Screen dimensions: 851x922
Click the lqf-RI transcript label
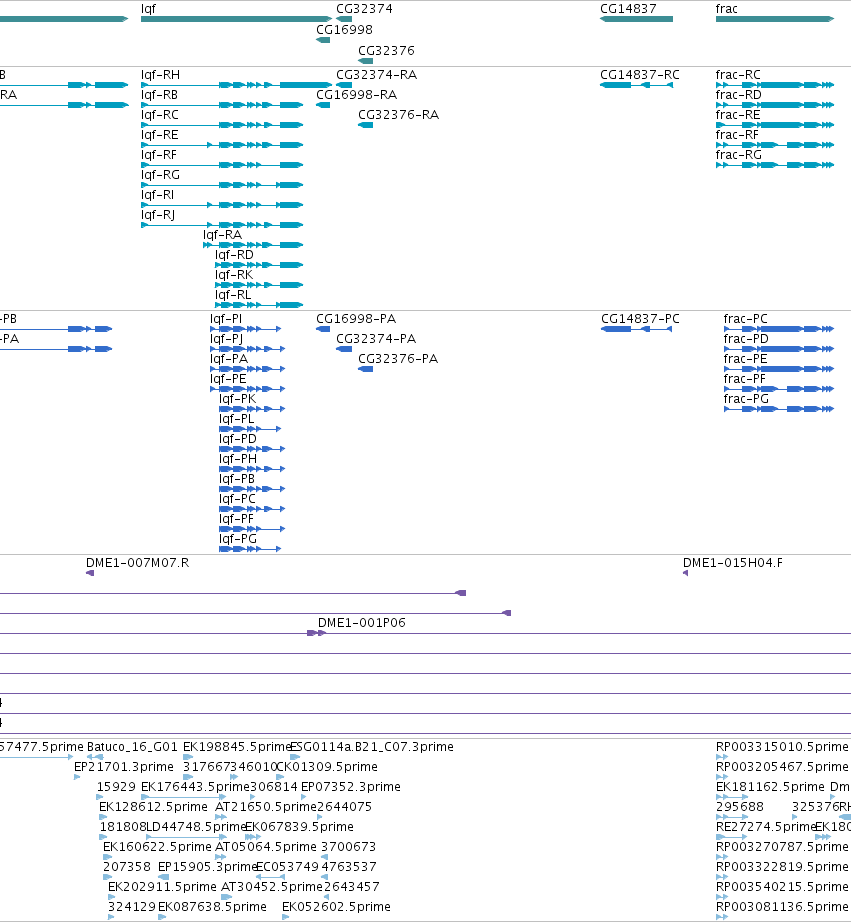click(158, 195)
